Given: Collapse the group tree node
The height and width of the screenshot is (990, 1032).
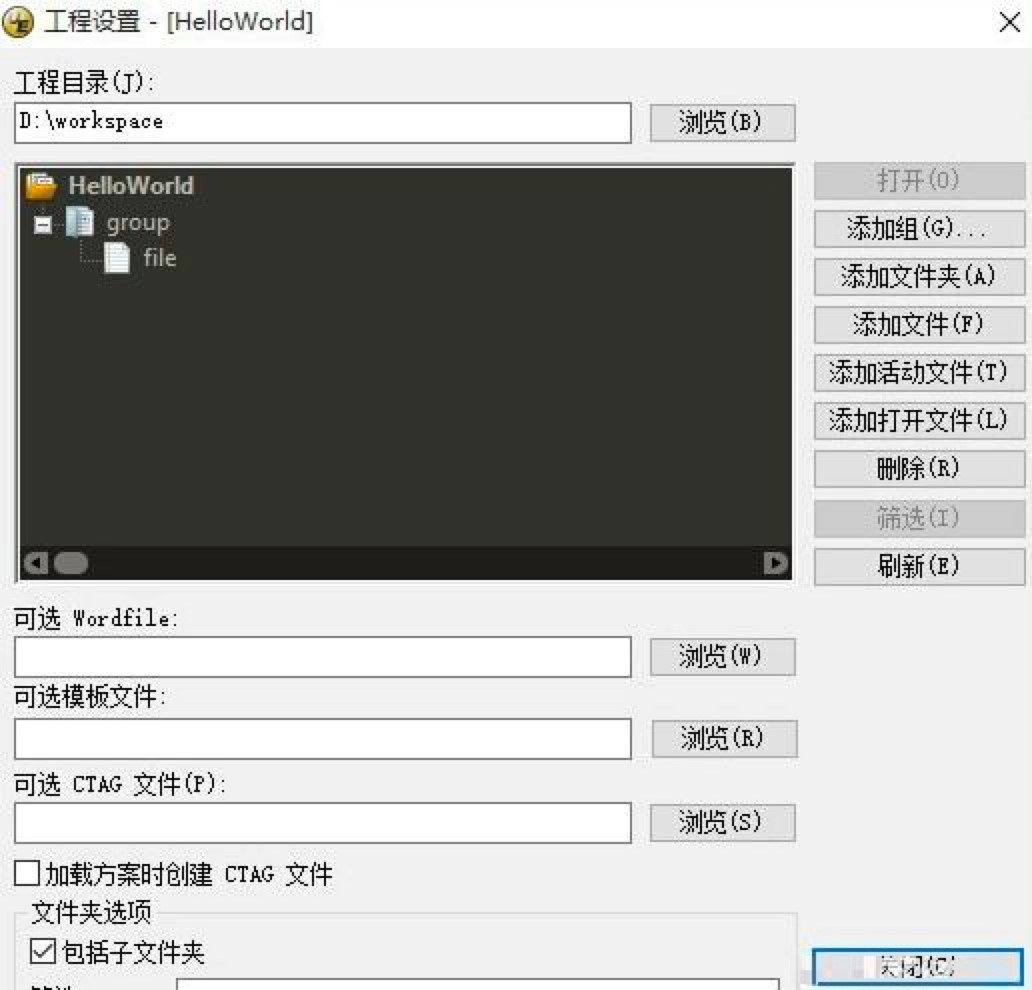Looking at the screenshot, I should tap(42, 224).
